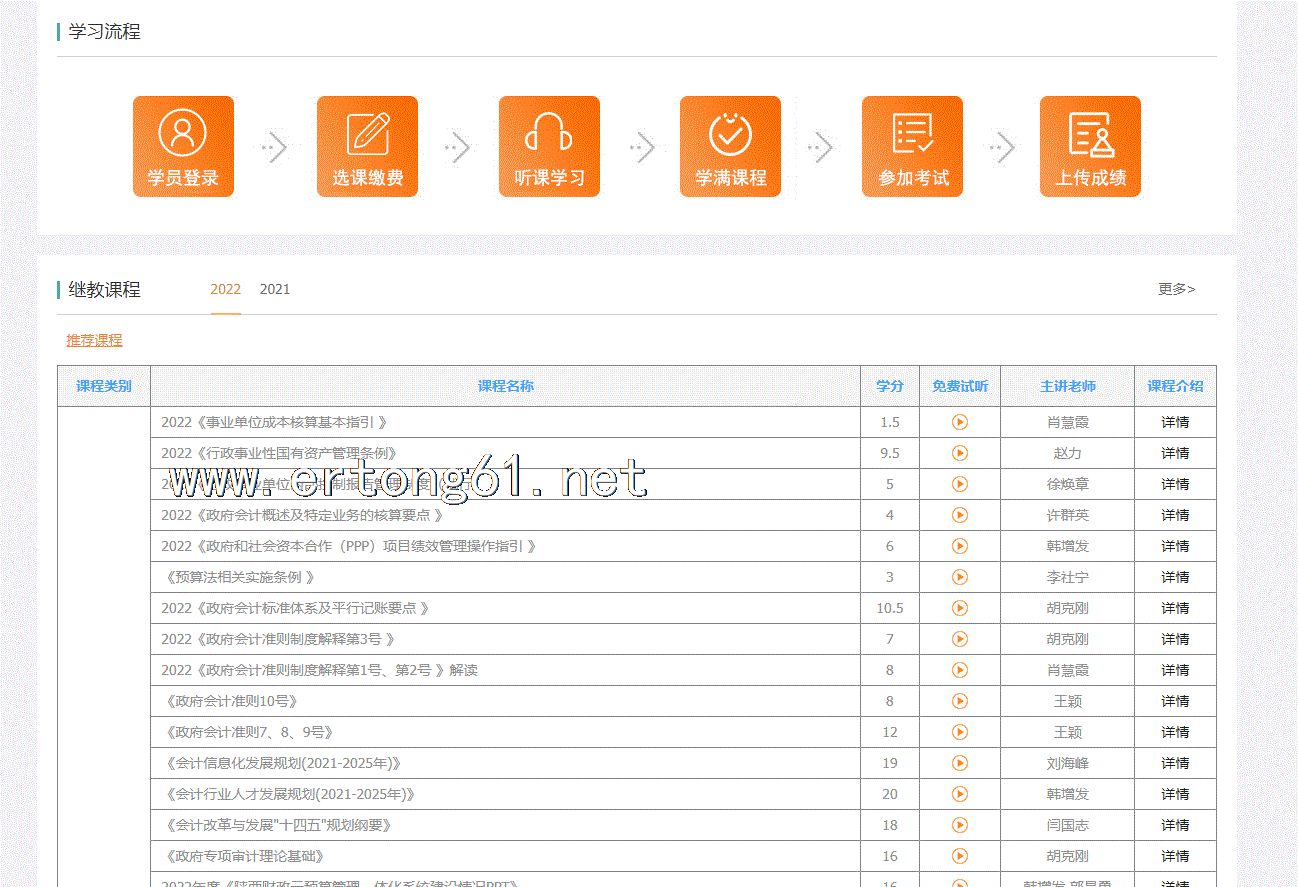The width and height of the screenshot is (1298, 887).
Task: Open the 更多> link
Action: click(x=1176, y=289)
